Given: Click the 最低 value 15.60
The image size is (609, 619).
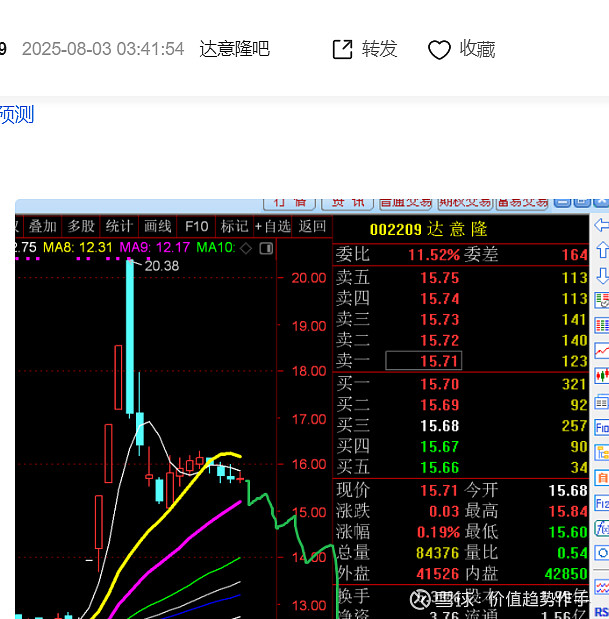Looking at the screenshot, I should (568, 533).
